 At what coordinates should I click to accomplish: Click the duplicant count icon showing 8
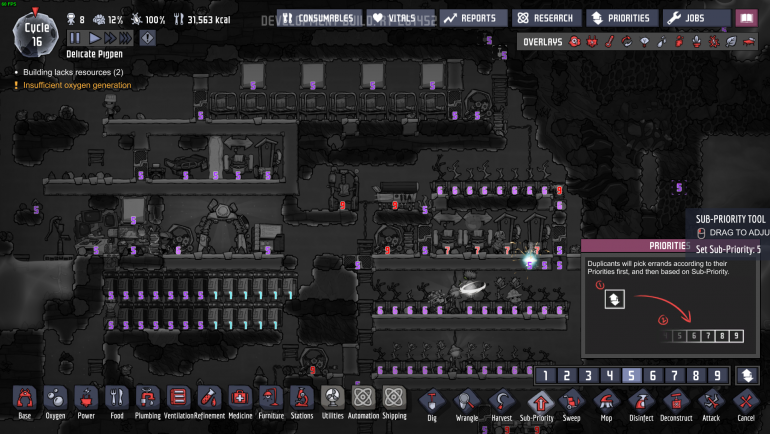[71, 20]
